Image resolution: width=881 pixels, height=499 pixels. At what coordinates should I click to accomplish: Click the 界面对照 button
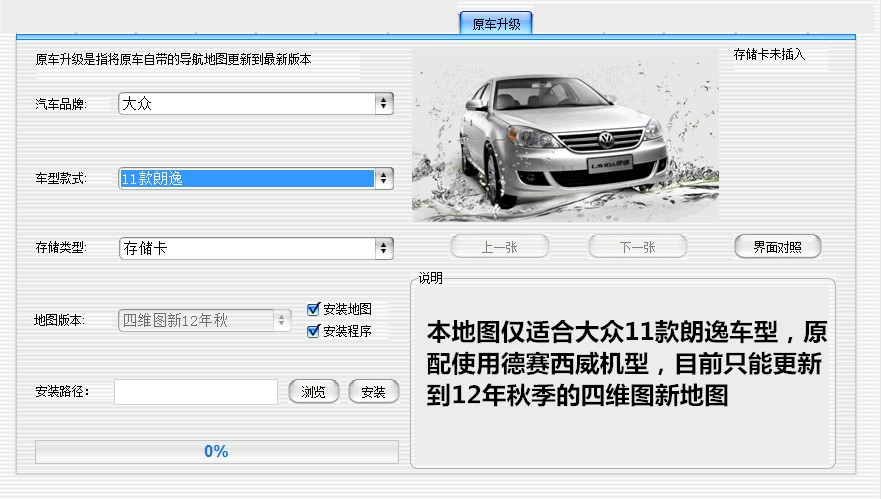coord(778,247)
